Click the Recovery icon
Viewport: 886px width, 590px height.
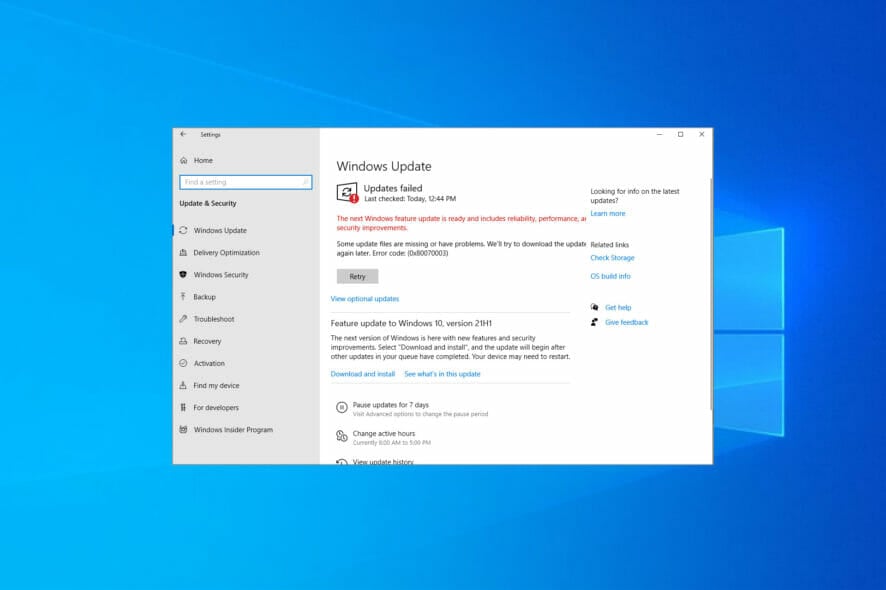pos(183,341)
